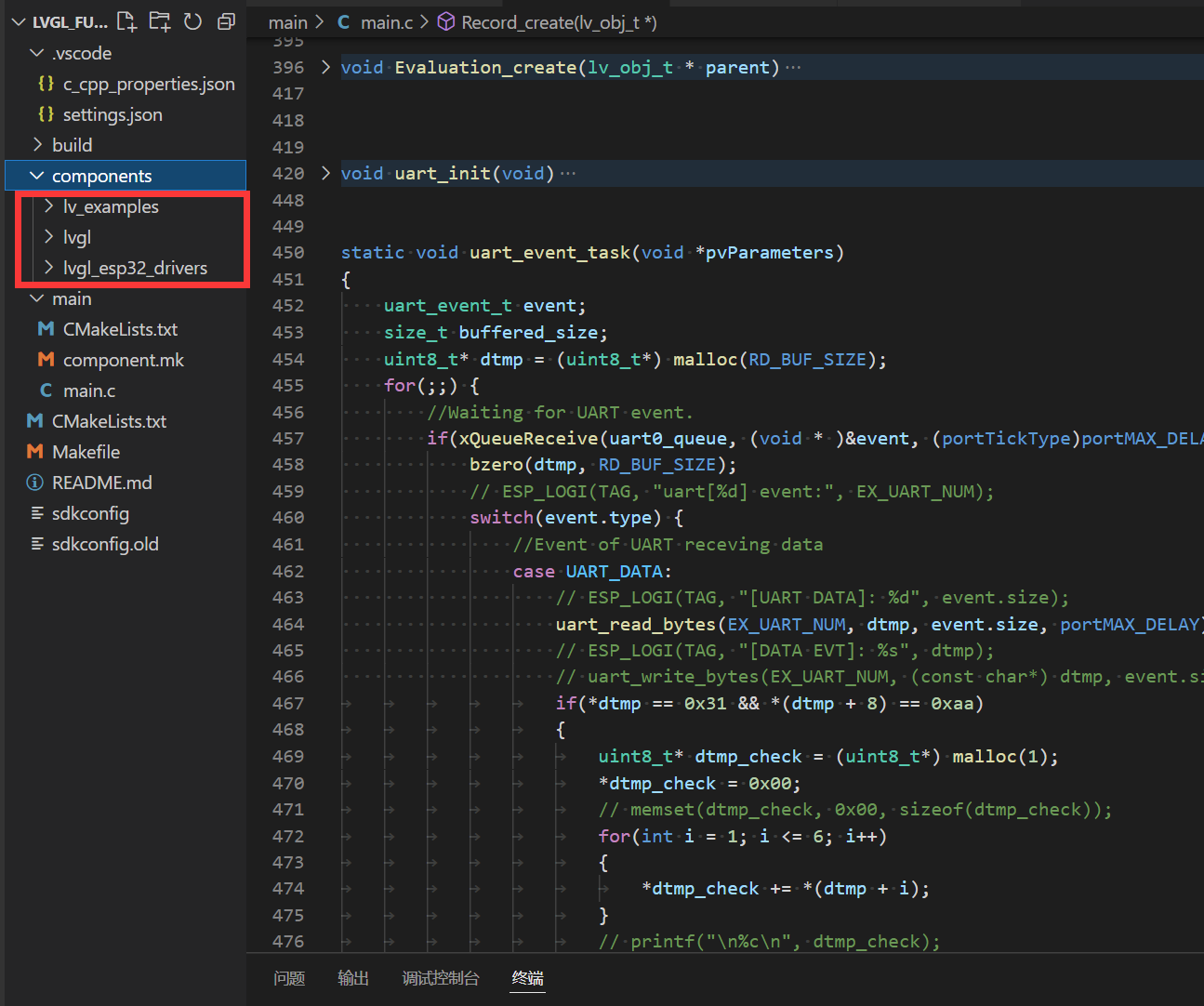Unfold the uart_init function at line 420
Viewport: 1204px width, 1006px height.
(325, 173)
